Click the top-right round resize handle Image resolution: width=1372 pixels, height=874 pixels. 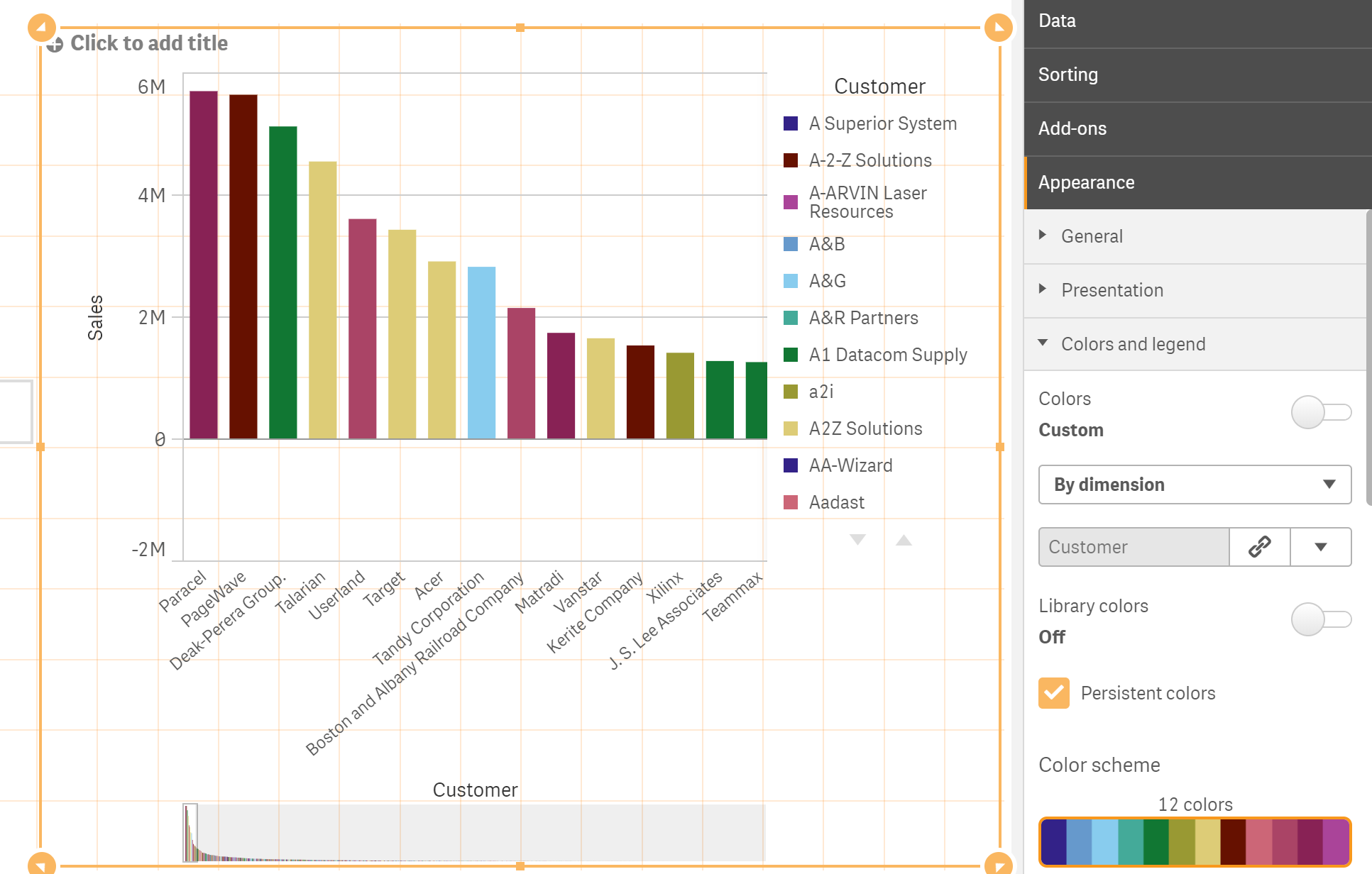click(999, 28)
